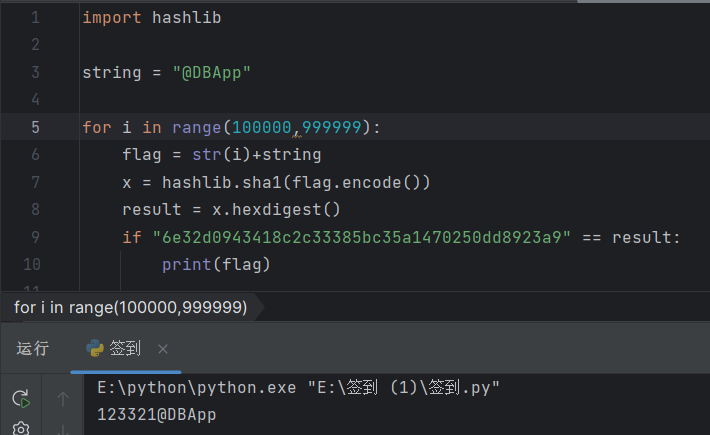
Task: Click 'str(i)+string' expression on line 6
Action: [x=257, y=155]
